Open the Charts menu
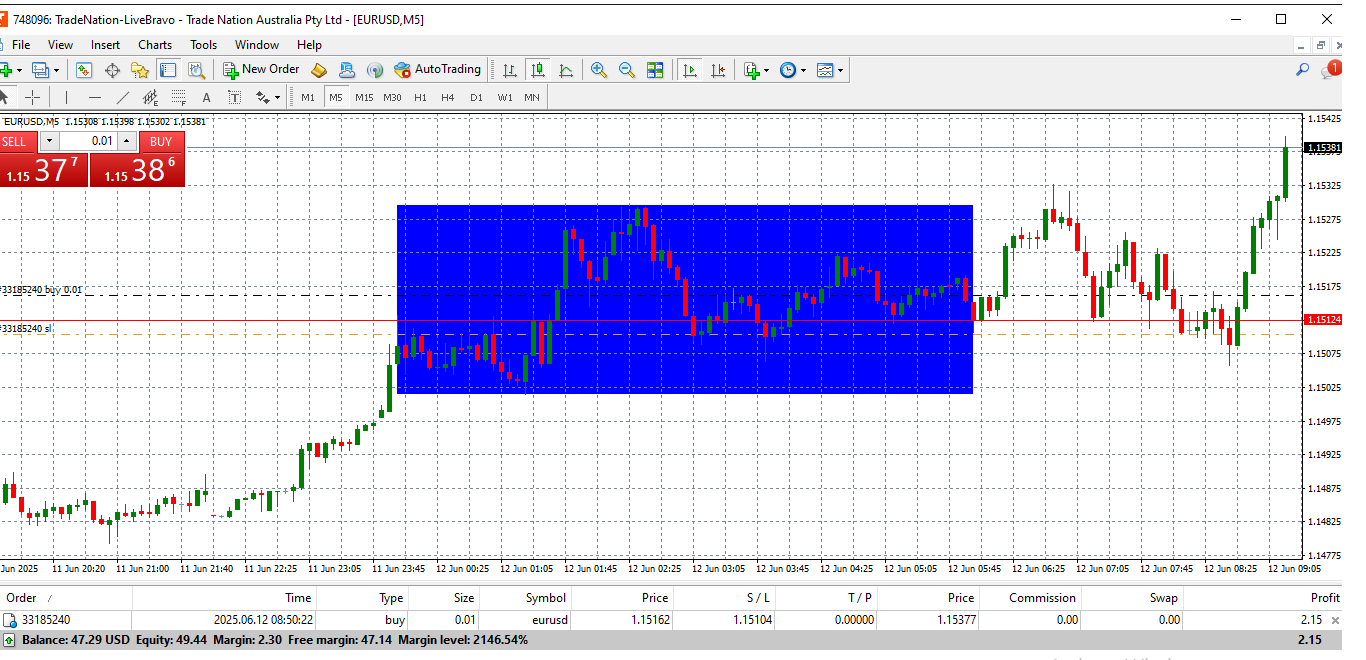This screenshot has width=1366, height=660. [x=155, y=45]
